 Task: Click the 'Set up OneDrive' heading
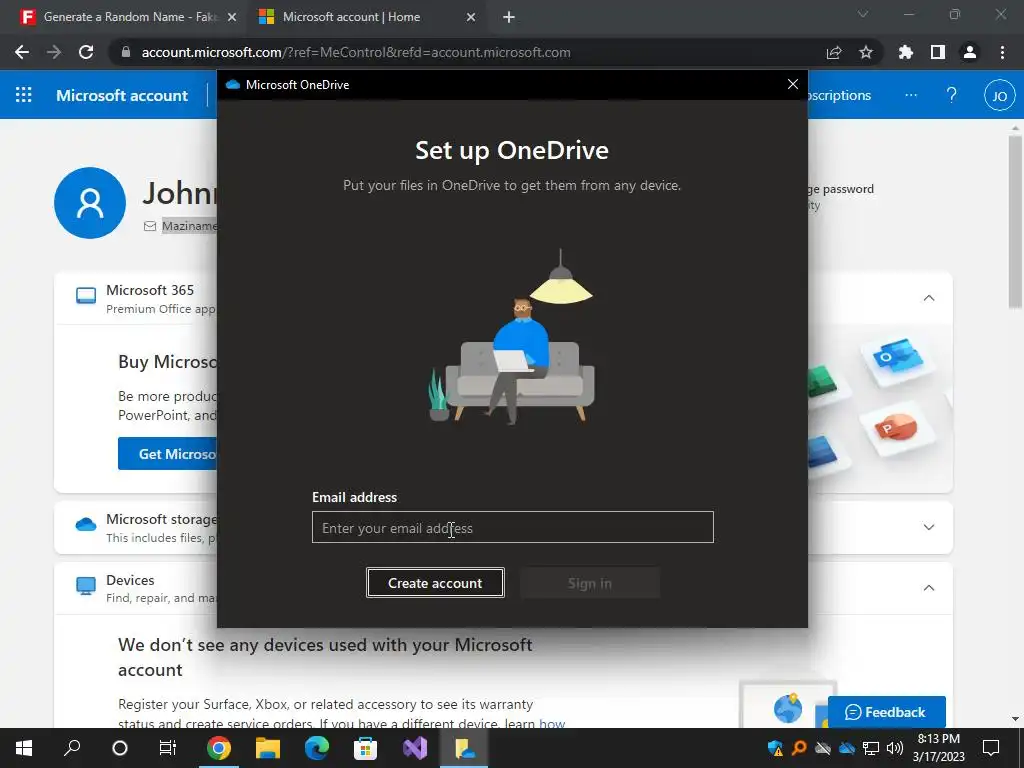(512, 150)
